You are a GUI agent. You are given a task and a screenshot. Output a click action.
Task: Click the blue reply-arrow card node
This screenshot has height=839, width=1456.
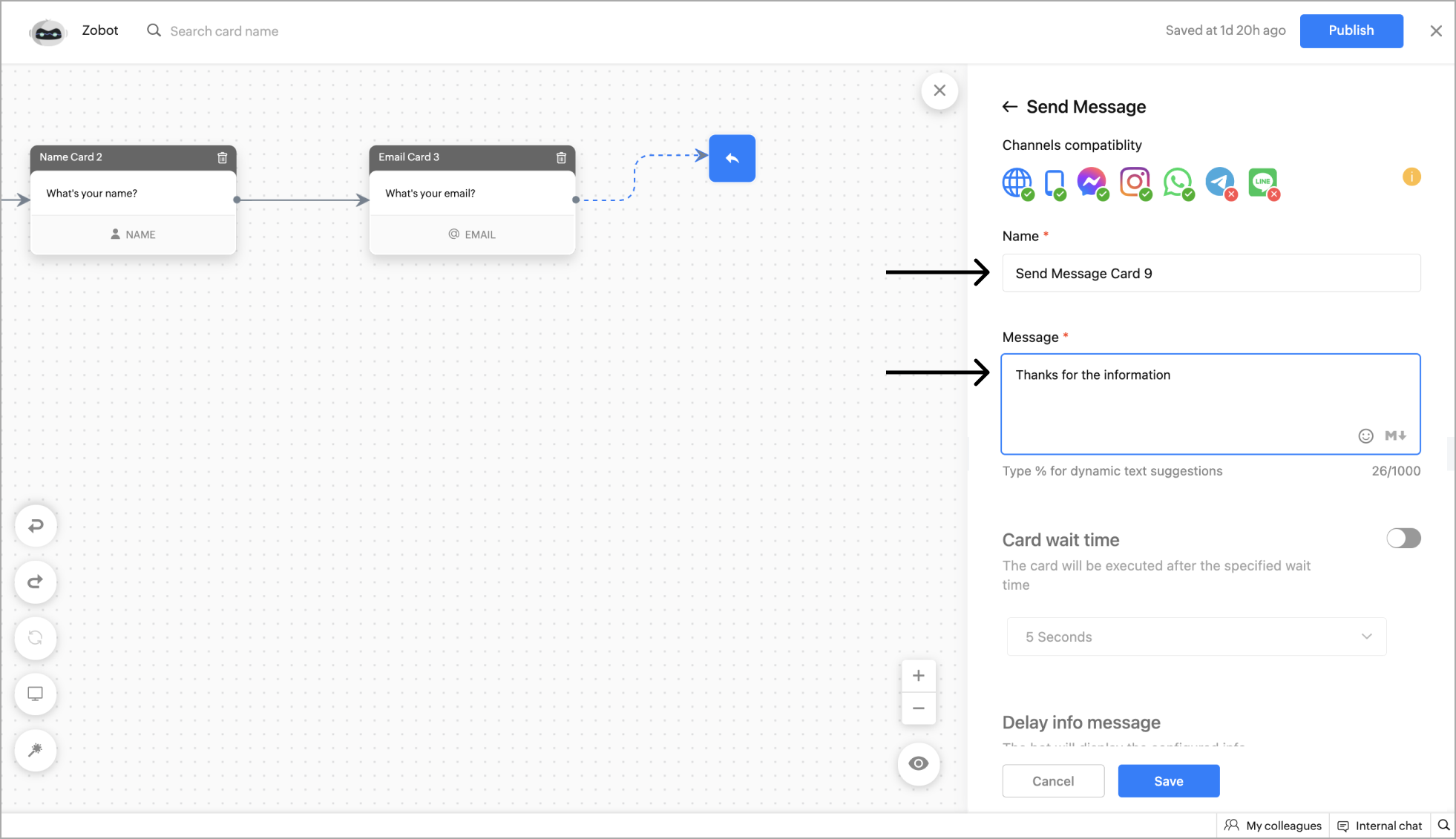tap(732, 158)
